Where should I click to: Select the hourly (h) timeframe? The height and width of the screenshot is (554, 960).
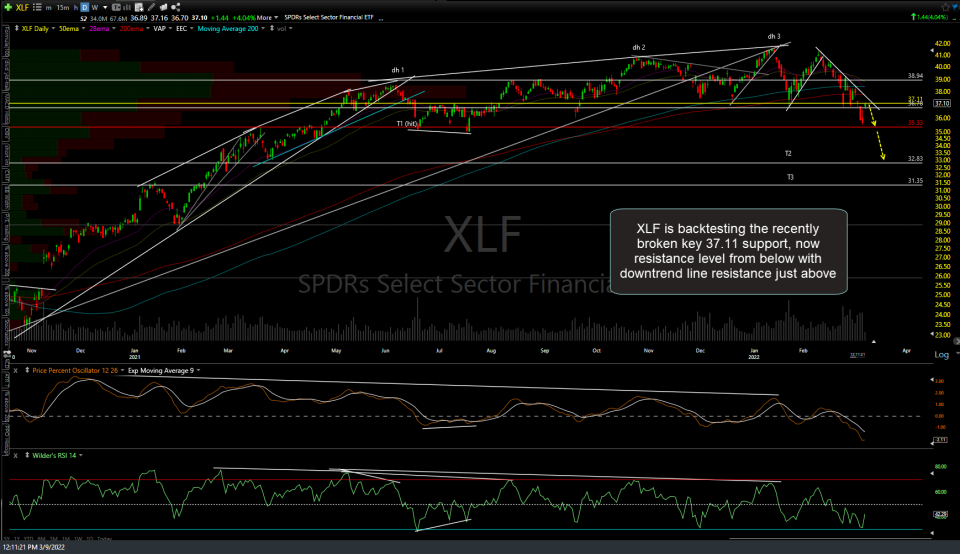(75, 7)
